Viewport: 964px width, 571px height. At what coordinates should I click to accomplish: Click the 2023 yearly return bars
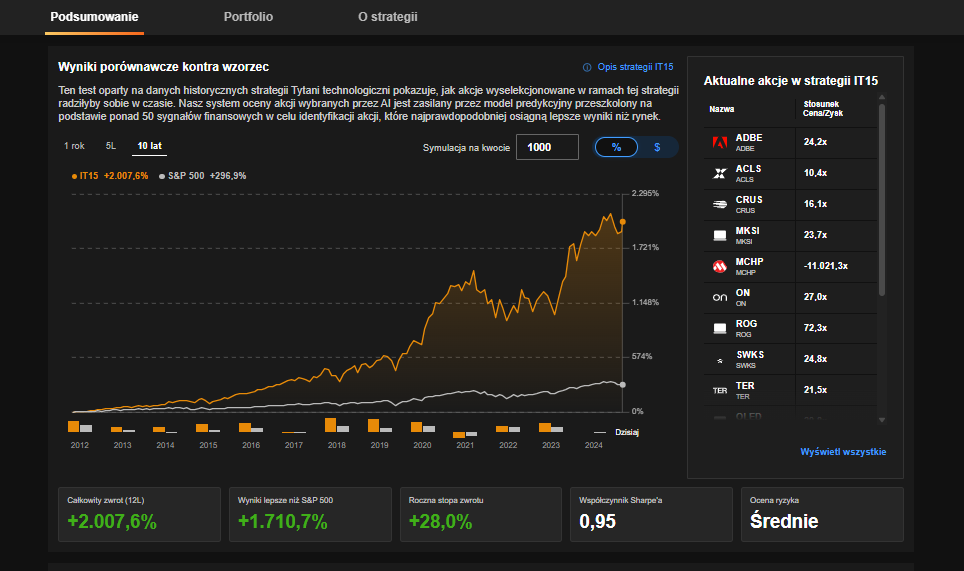click(x=551, y=427)
